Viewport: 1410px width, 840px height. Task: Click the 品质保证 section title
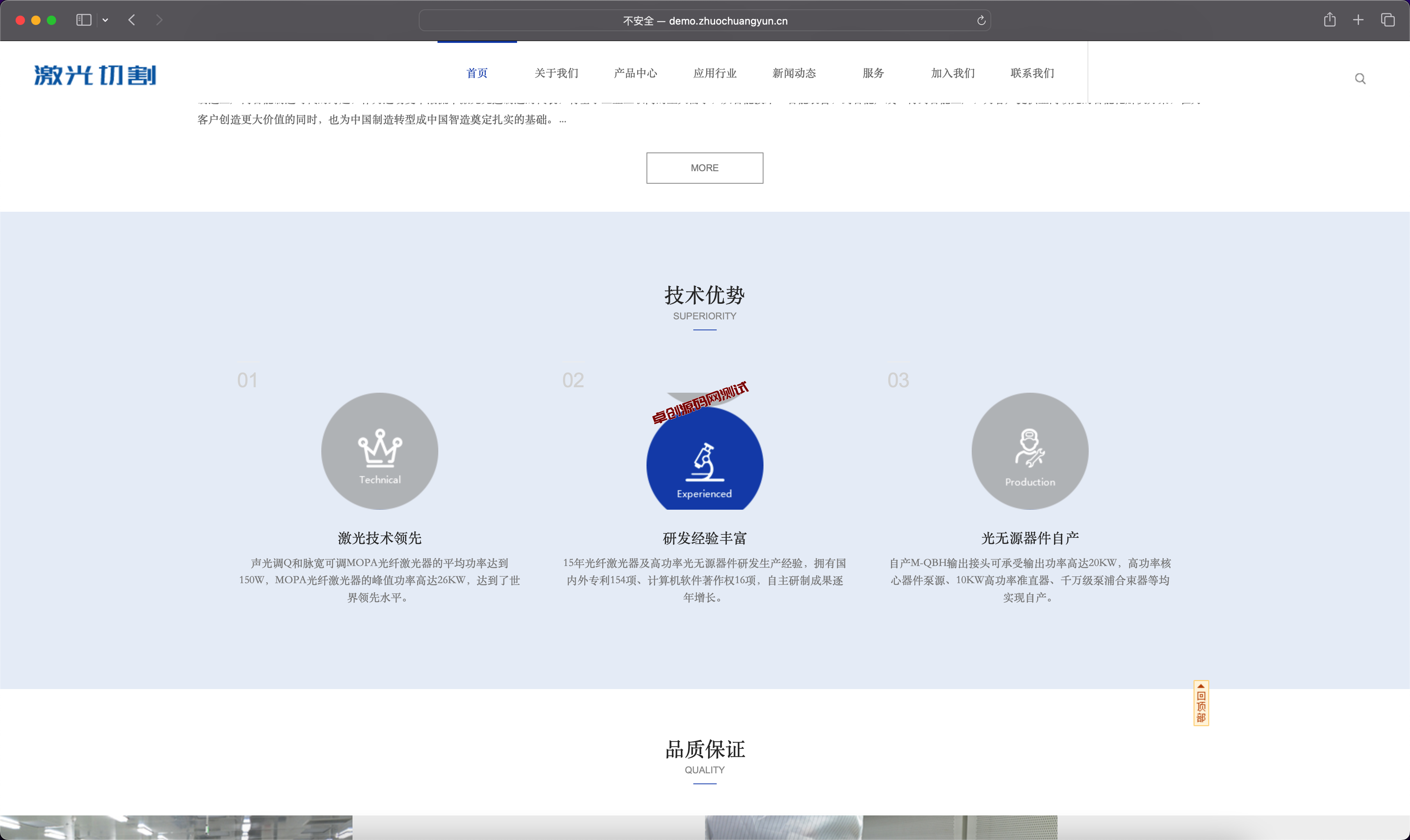tap(705, 749)
